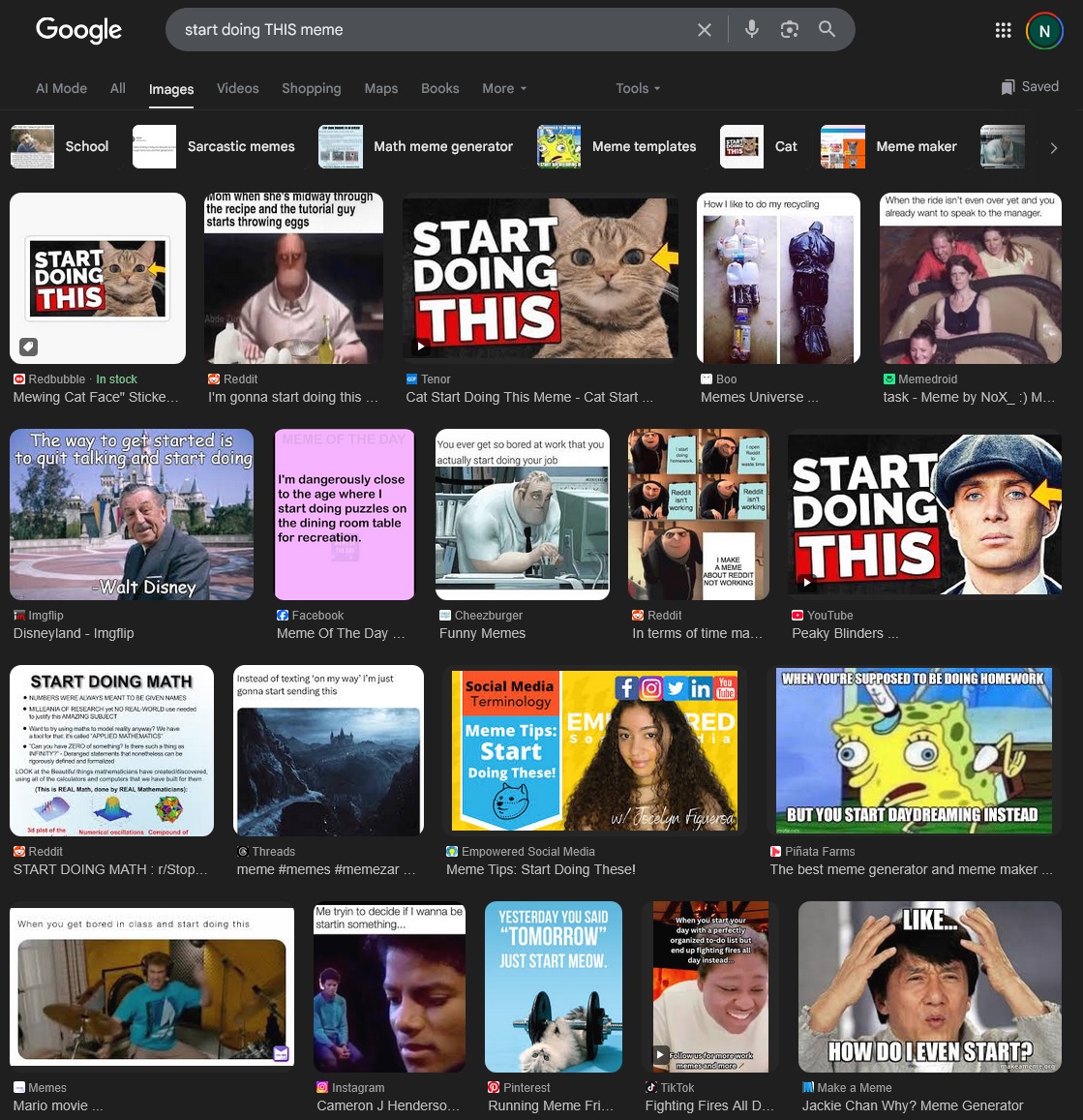This screenshot has height=1120, width=1083.
Task: Click the Instagram favicon by Cameron J Henderson
Action: [x=322, y=1087]
